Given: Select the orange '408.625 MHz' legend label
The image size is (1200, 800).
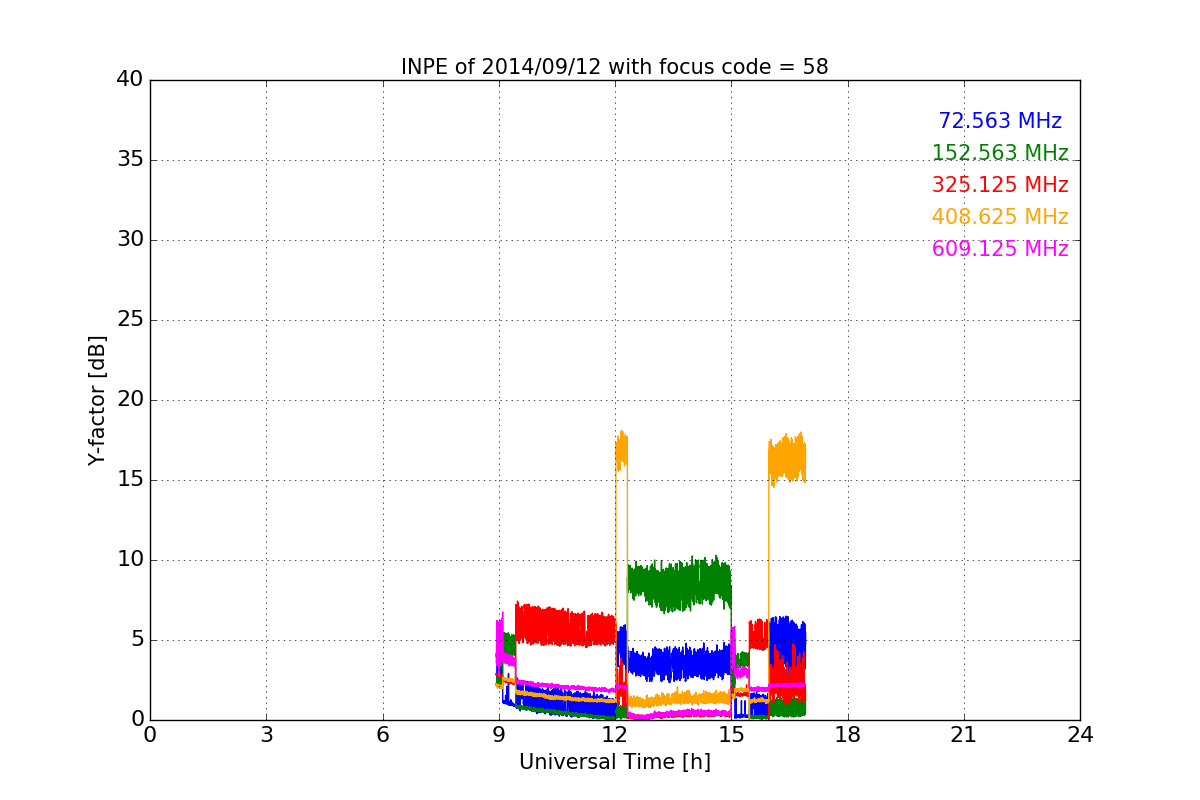Looking at the screenshot, I should [1000, 217].
